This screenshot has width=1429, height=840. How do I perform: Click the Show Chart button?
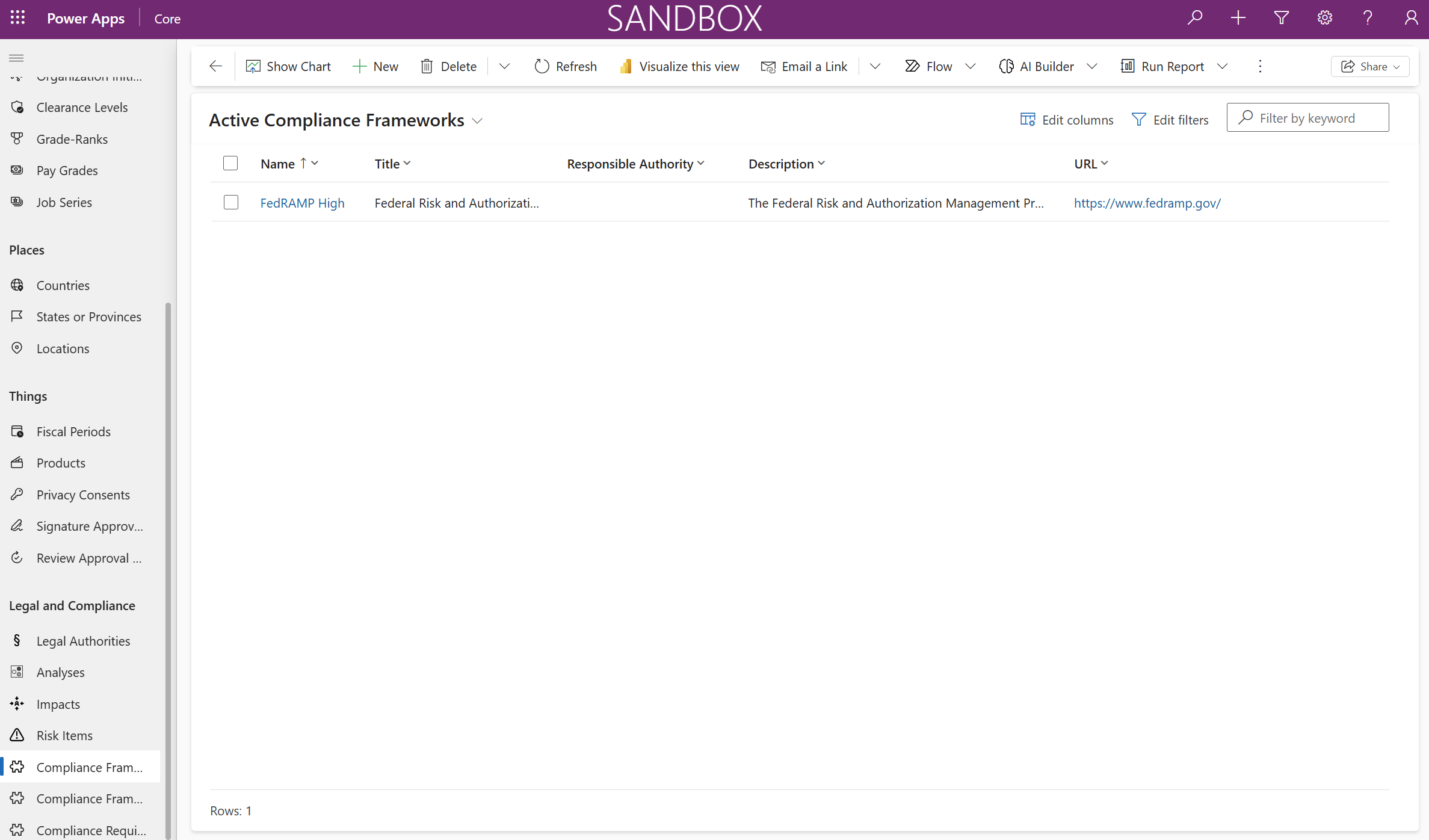pyautogui.click(x=288, y=66)
